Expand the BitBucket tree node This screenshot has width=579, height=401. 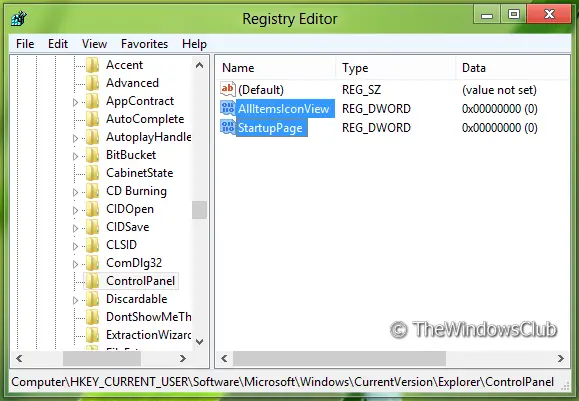(x=75, y=156)
